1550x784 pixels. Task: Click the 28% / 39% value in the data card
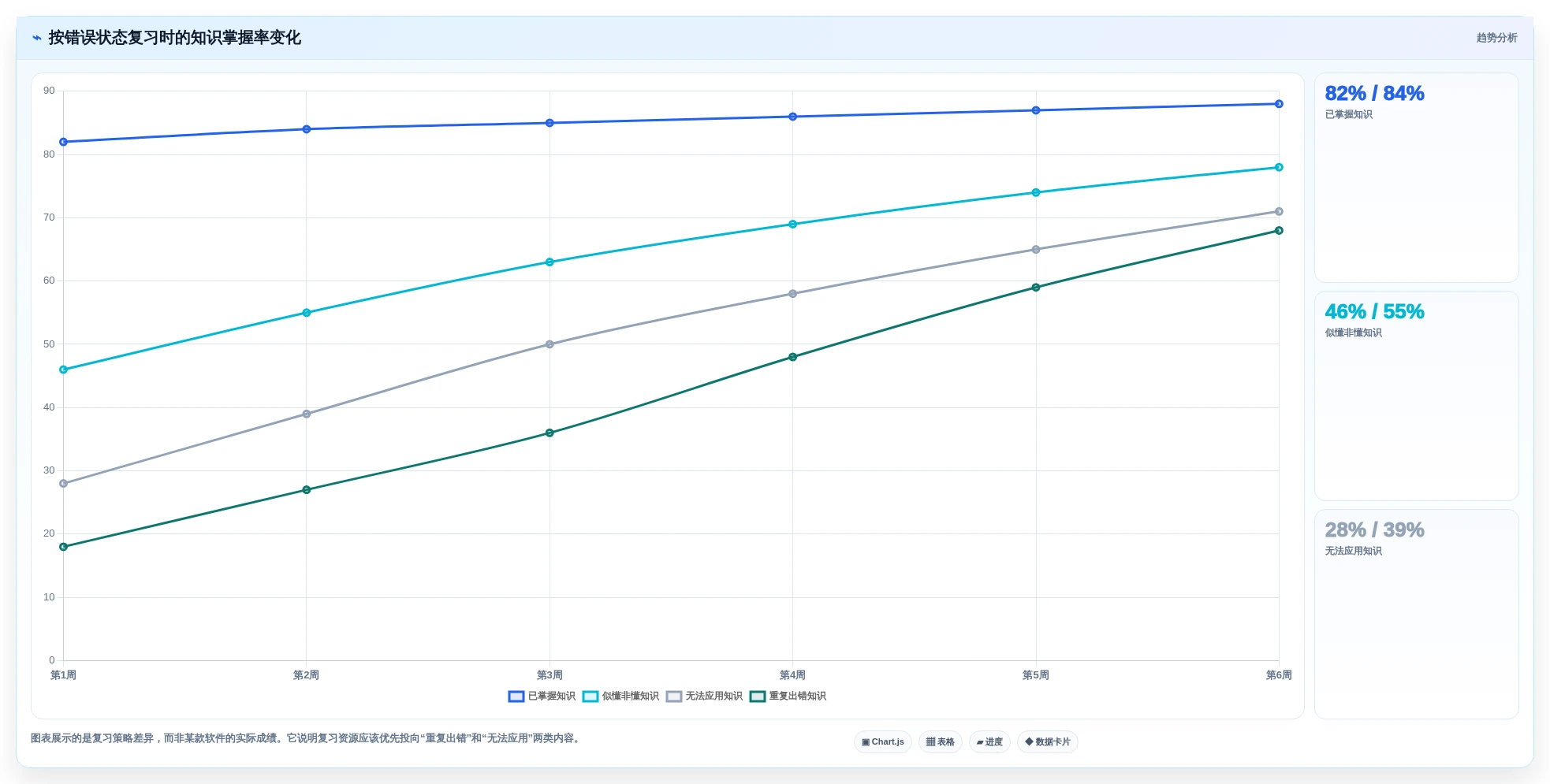point(1374,530)
